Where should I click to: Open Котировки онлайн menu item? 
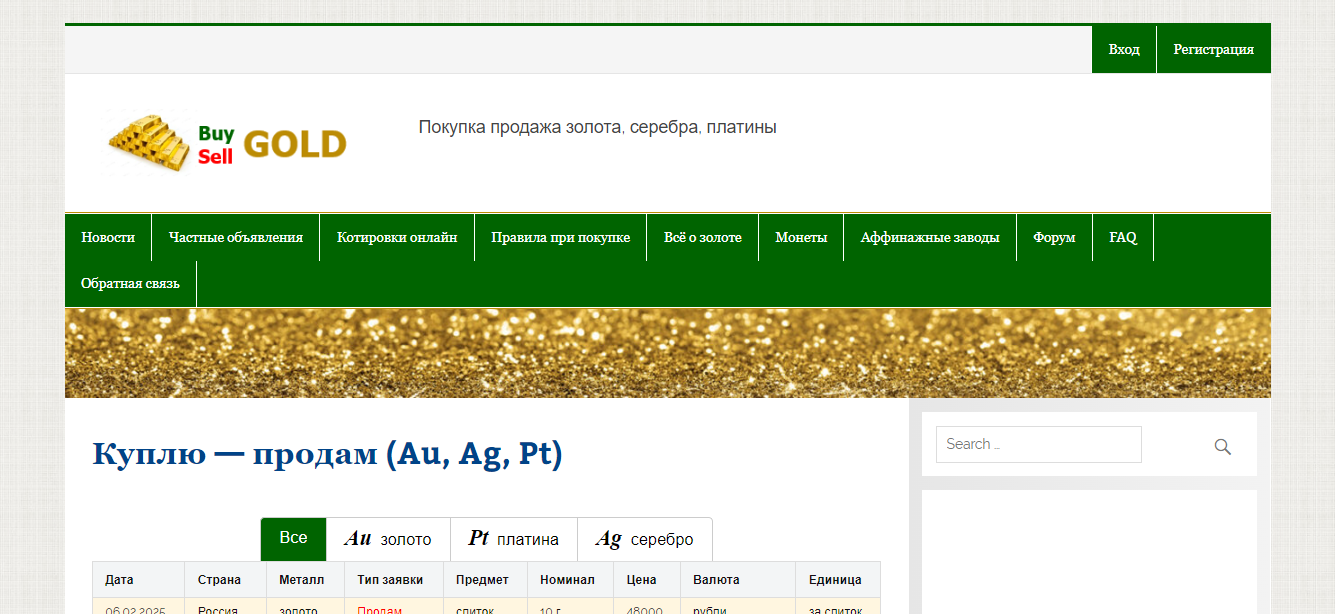pos(397,237)
